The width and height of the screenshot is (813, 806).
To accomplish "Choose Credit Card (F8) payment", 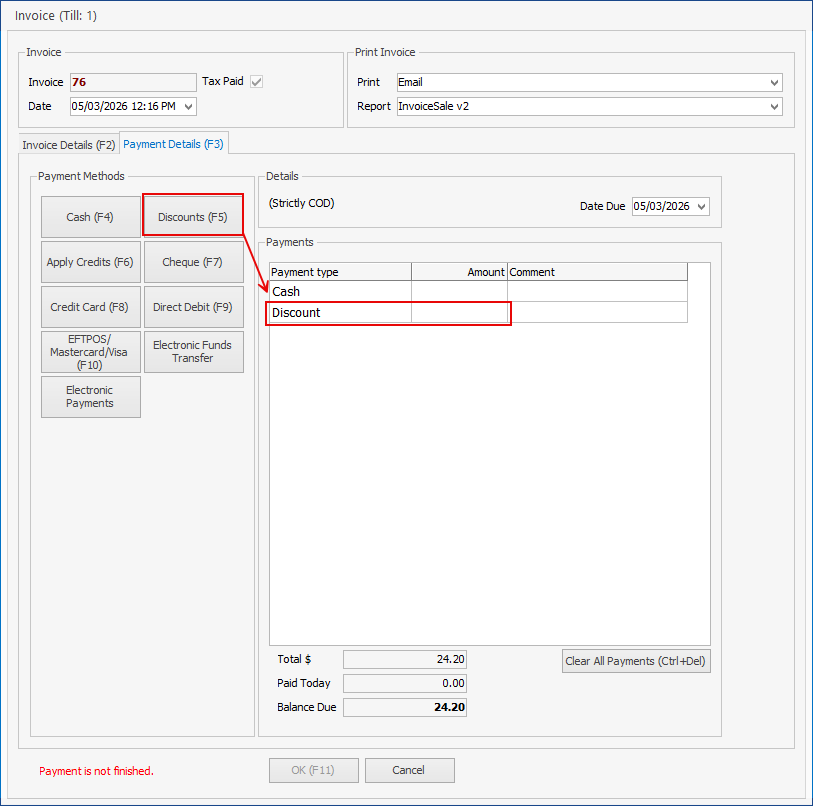I will 90,307.
